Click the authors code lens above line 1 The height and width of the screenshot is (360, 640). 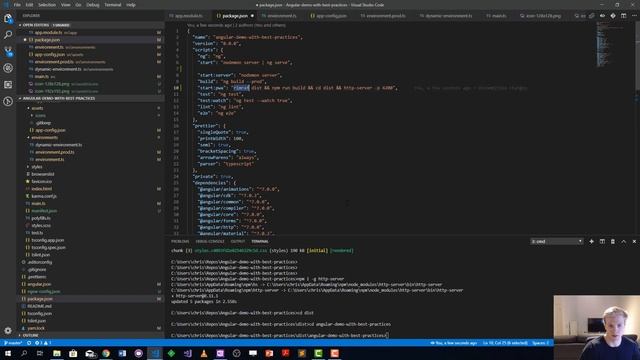(x=236, y=25)
